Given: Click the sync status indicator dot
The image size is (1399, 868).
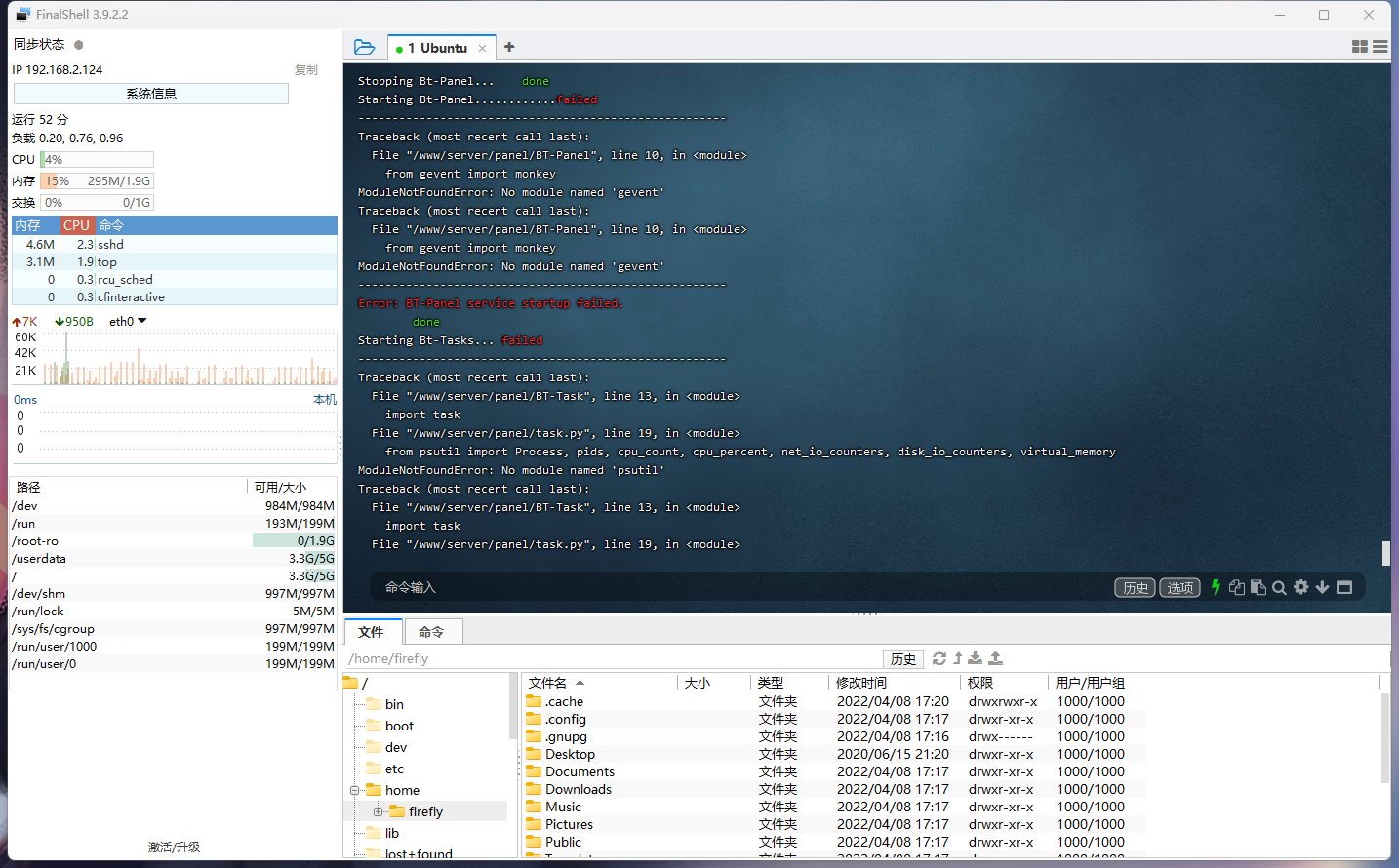Looking at the screenshot, I should pos(79,45).
